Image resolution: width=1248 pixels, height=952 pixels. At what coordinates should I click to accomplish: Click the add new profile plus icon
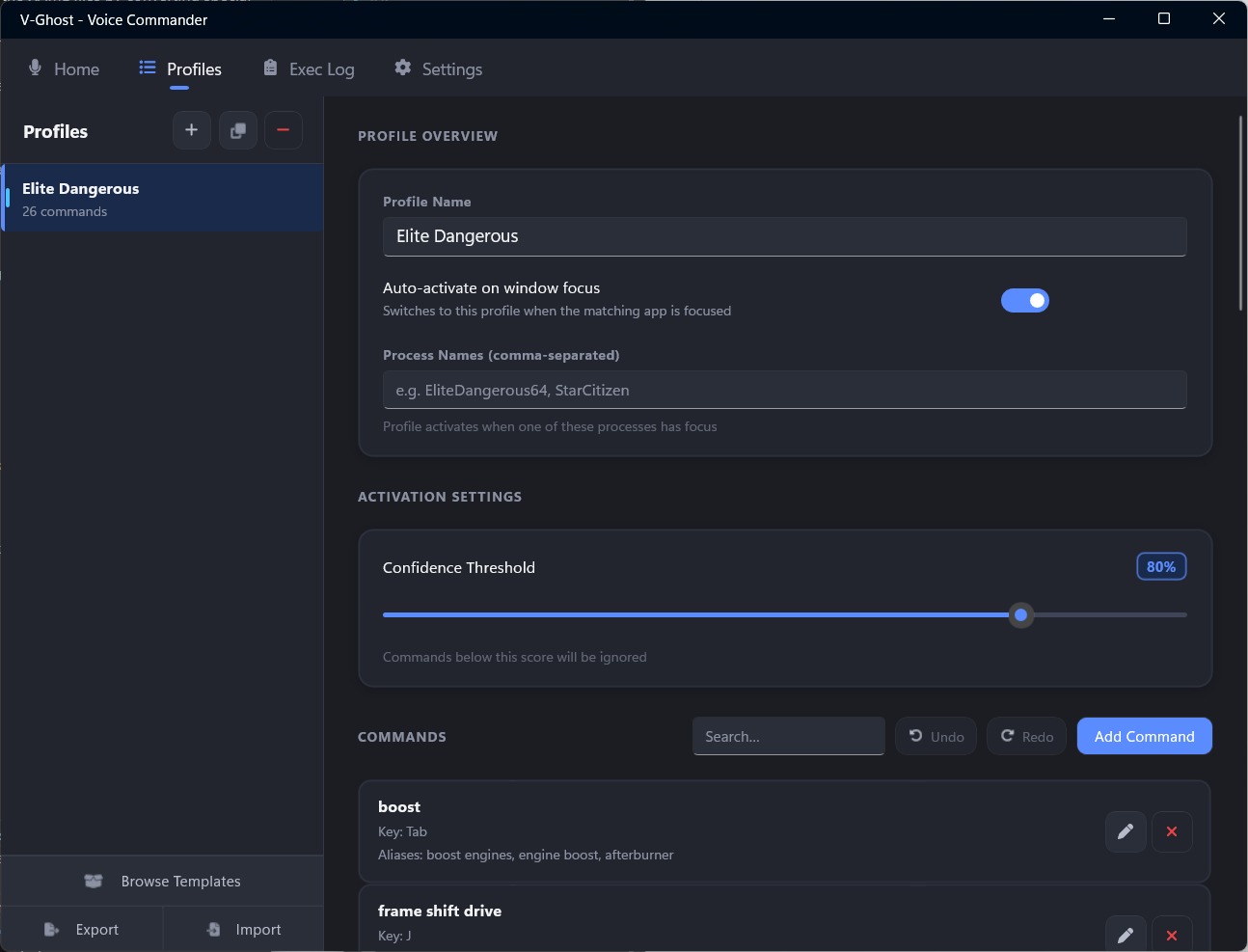(x=191, y=130)
